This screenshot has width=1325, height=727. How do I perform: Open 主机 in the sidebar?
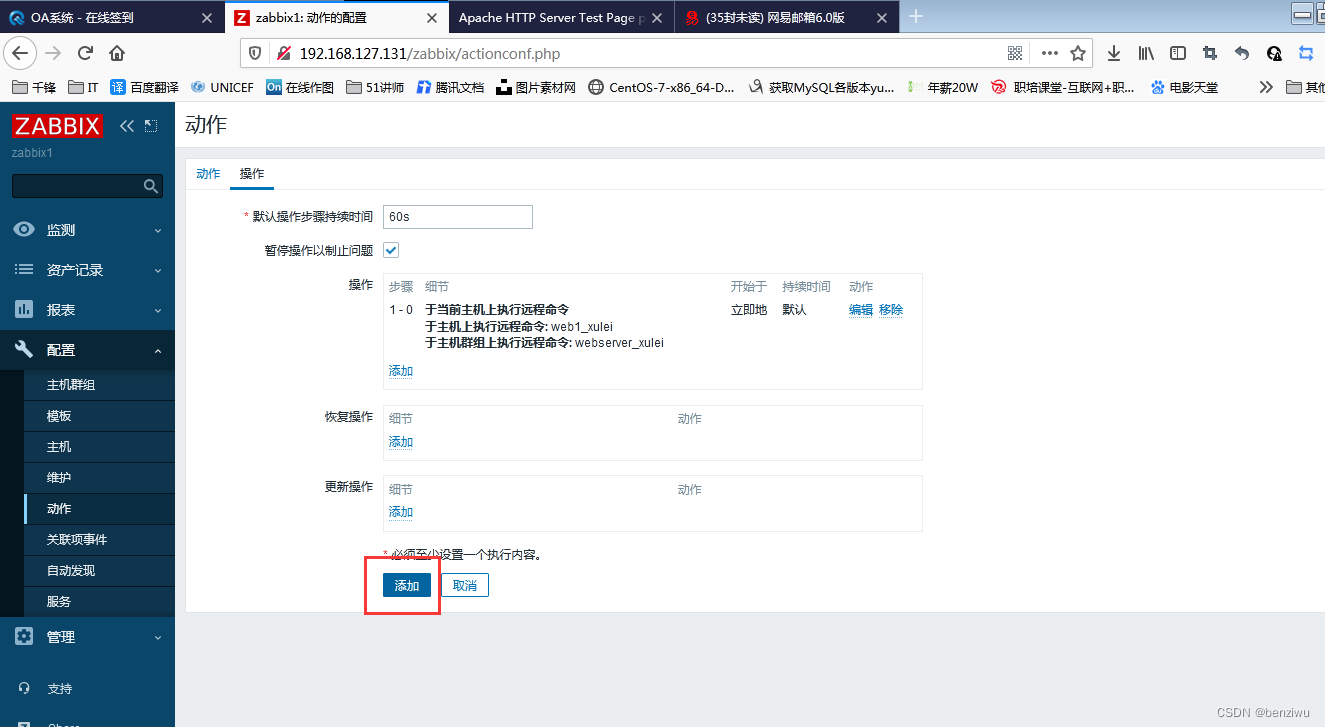99,447
